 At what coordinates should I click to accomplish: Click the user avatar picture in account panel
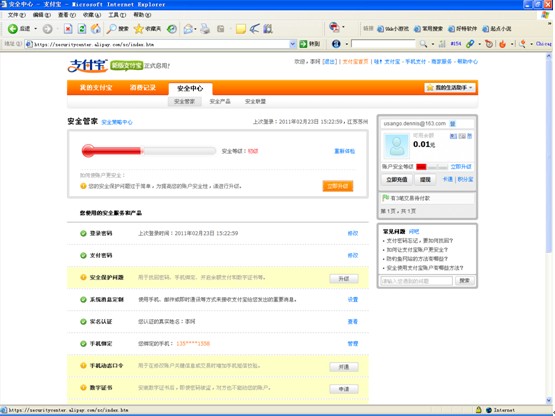pos(396,146)
